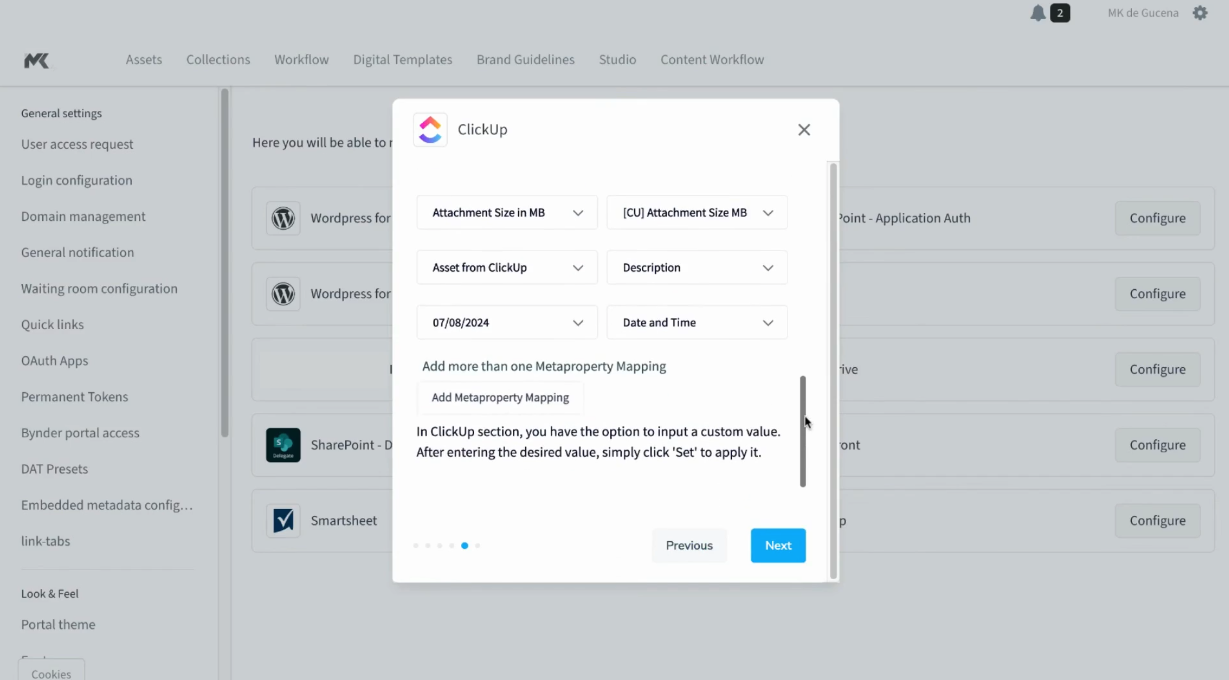Viewport: 1229px width, 680px height.
Task: Switch to the Assets tab
Action: click(143, 59)
